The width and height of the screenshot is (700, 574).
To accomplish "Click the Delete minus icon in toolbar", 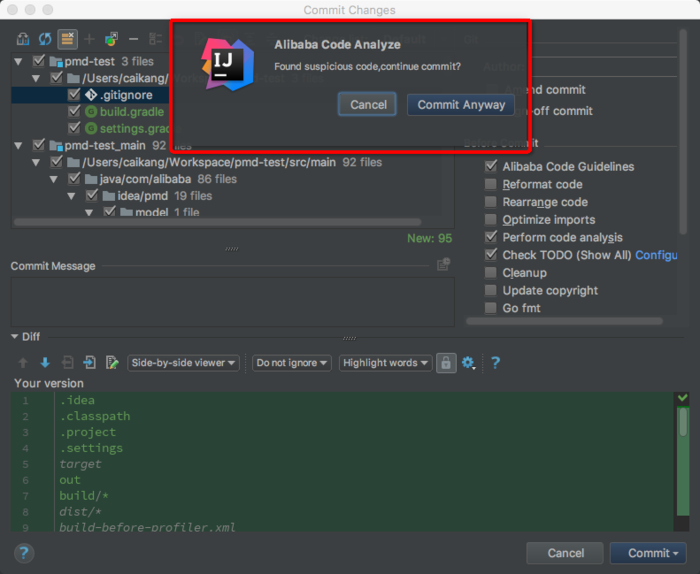I will 133,39.
